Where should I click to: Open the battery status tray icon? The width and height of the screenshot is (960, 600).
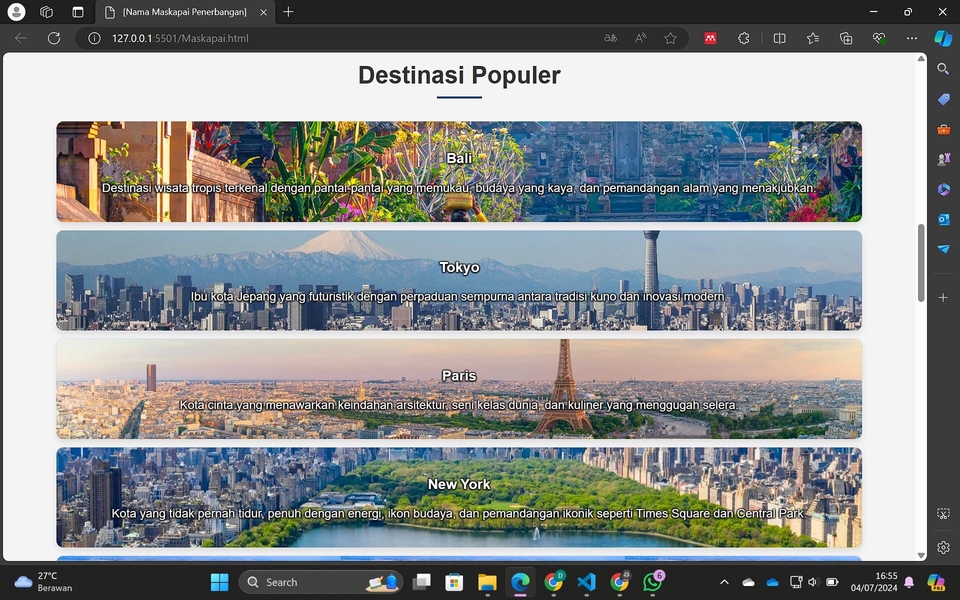832,582
